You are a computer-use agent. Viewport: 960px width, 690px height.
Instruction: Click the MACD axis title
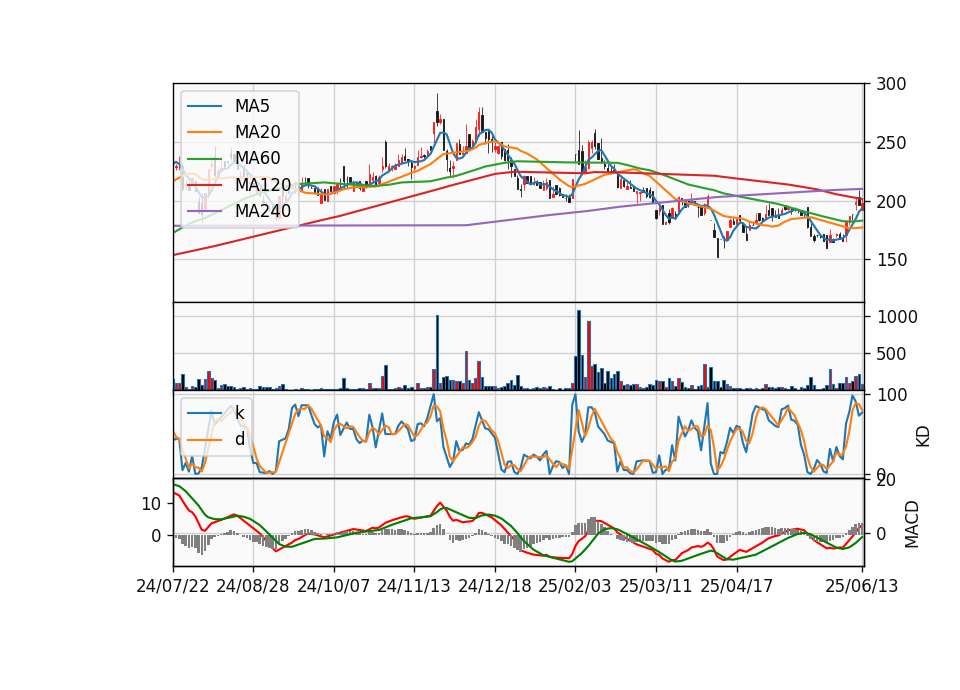(912, 524)
